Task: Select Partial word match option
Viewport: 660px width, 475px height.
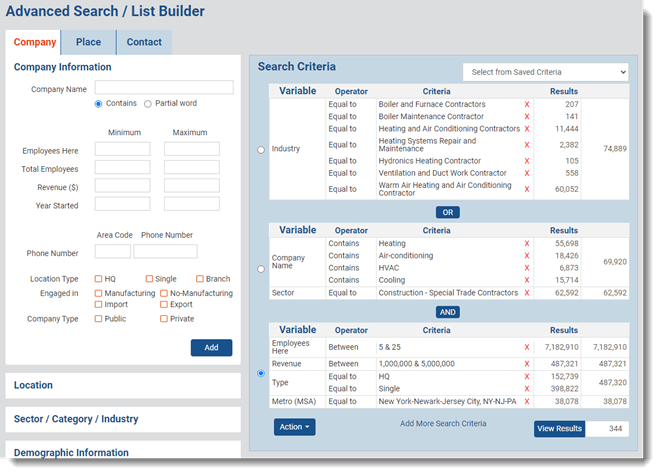Action: pos(148,104)
